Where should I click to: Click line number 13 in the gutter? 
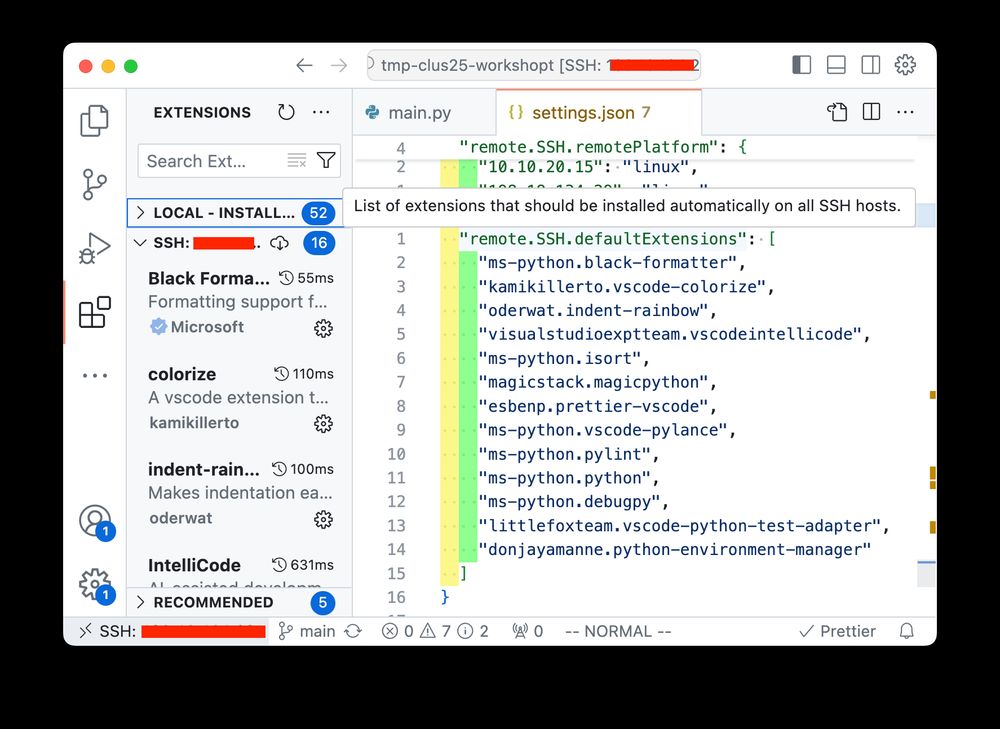(396, 526)
